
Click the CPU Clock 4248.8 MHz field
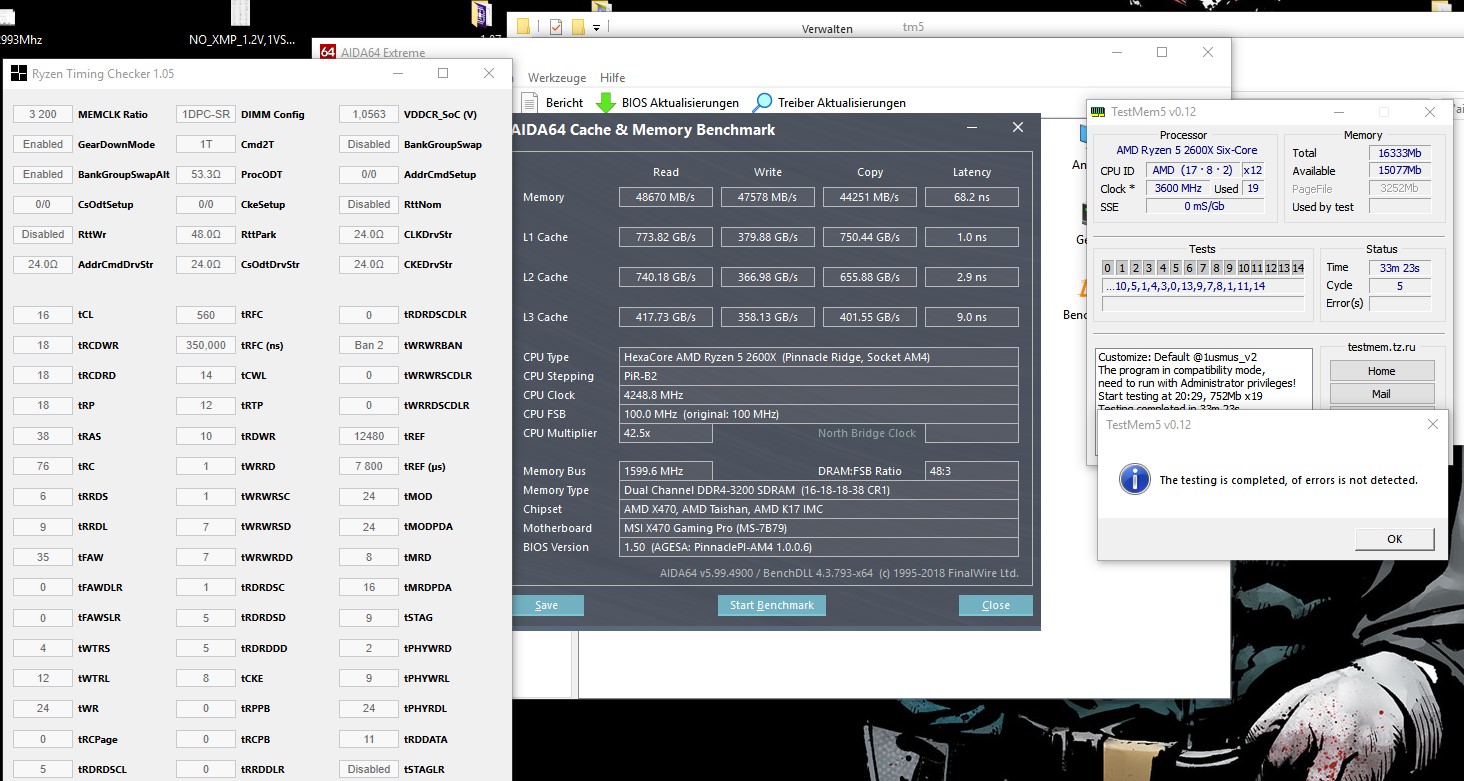coord(818,395)
